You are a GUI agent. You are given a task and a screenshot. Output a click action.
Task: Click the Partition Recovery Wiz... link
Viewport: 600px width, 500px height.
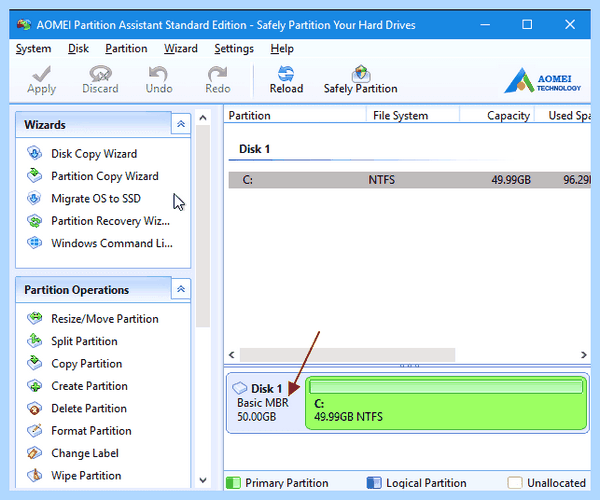(x=111, y=221)
